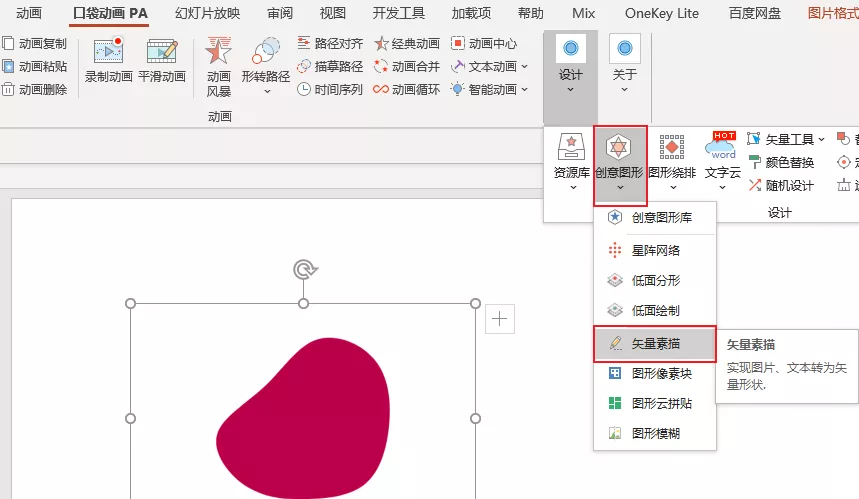Expand the chevron under 文字云
The width and height of the screenshot is (859, 499).
(x=722, y=187)
